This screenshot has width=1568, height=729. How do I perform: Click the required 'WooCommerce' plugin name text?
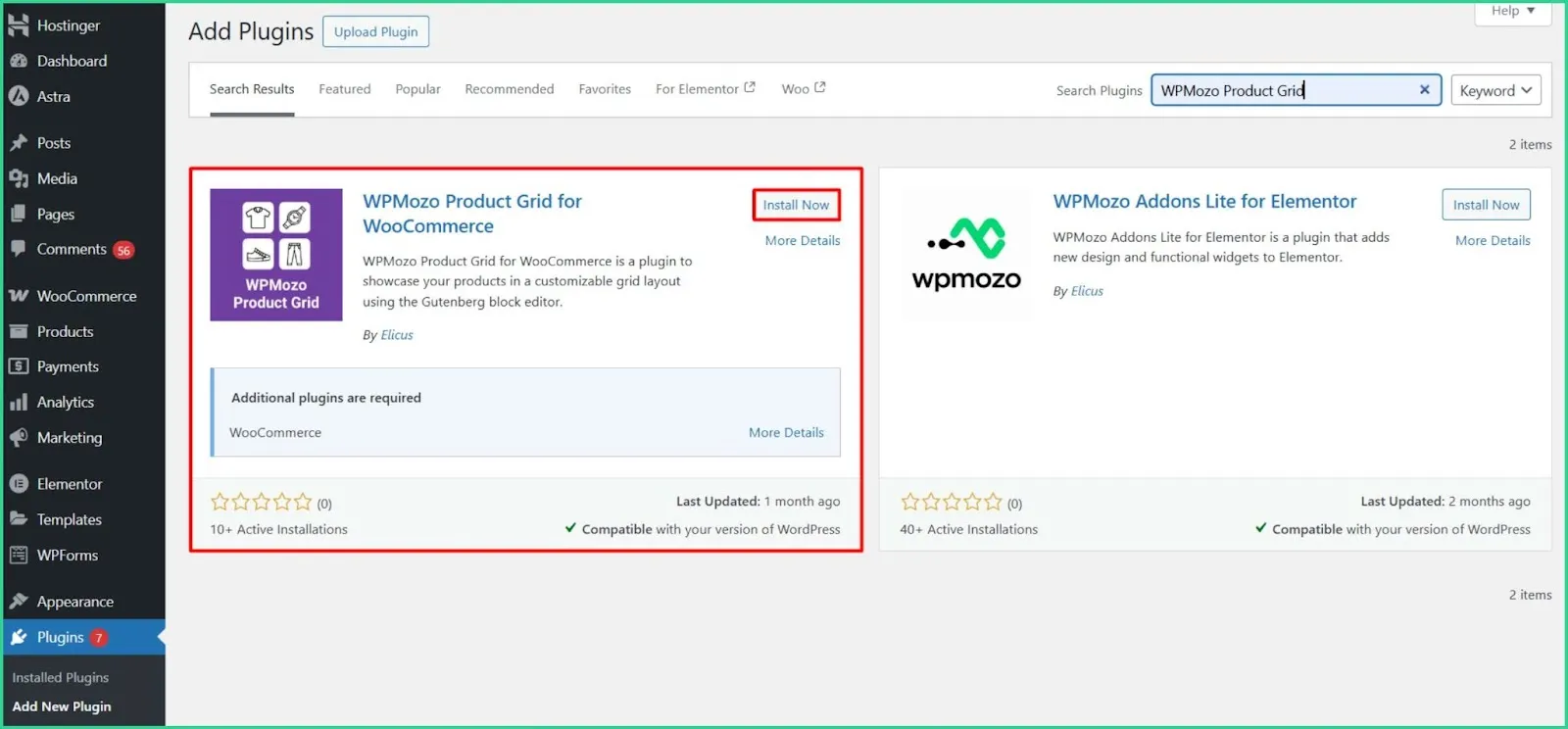click(x=275, y=432)
